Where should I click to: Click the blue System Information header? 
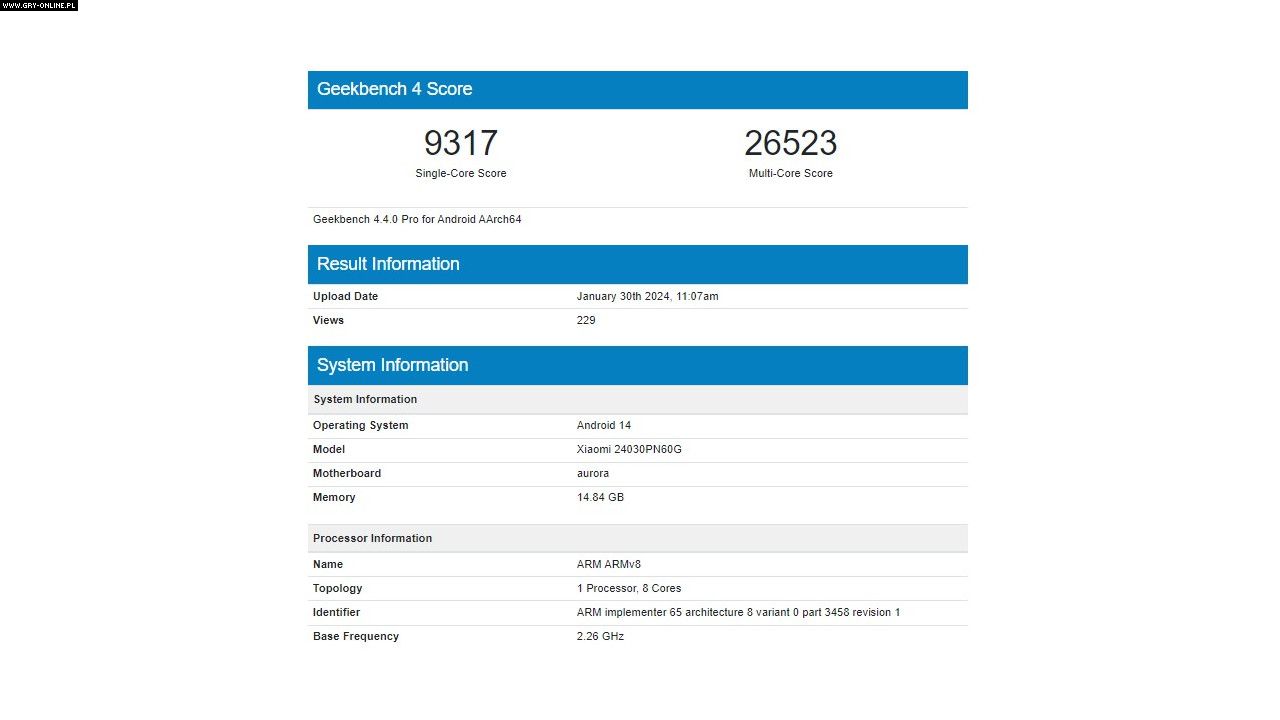[392, 365]
